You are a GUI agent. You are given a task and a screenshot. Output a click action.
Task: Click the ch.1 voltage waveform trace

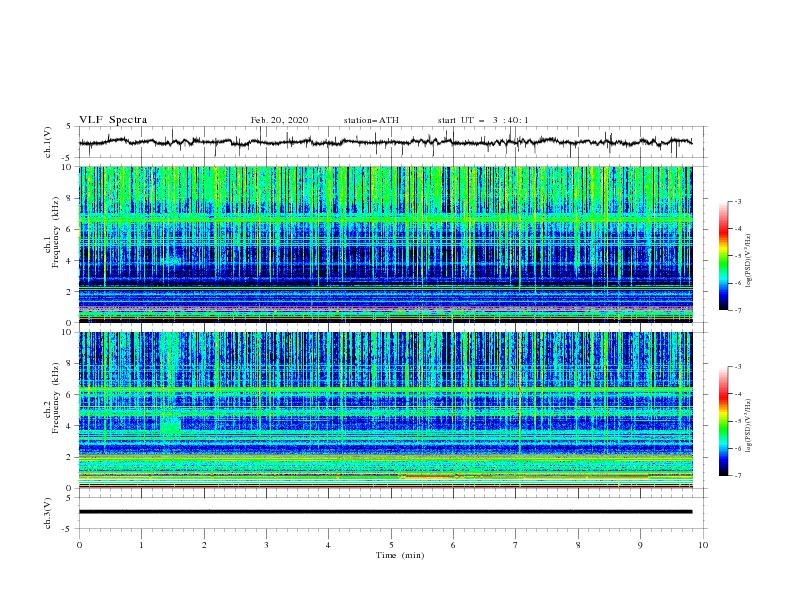point(385,142)
